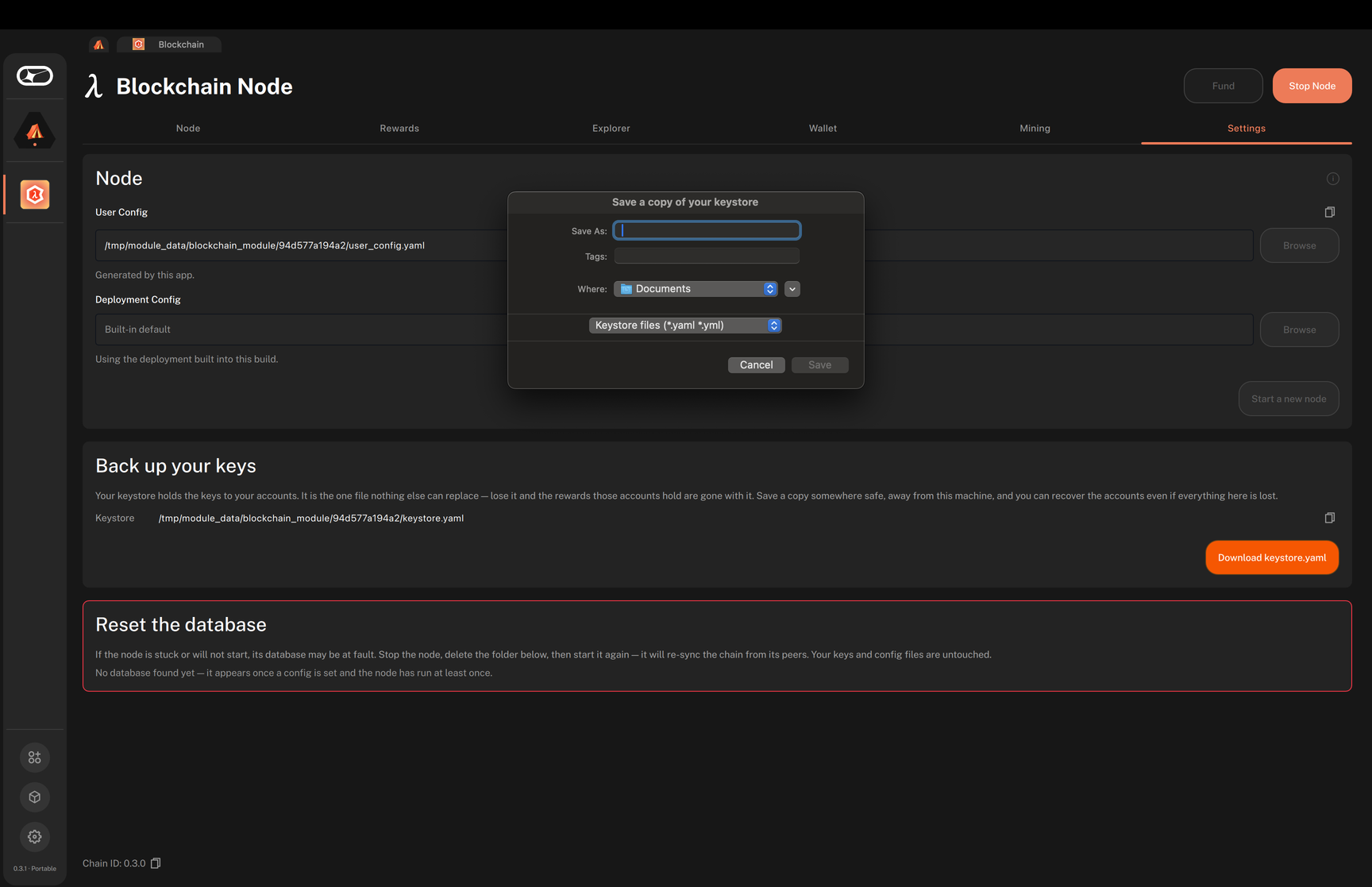Click the User Config path field
1372x887 pixels.
tap(674, 245)
